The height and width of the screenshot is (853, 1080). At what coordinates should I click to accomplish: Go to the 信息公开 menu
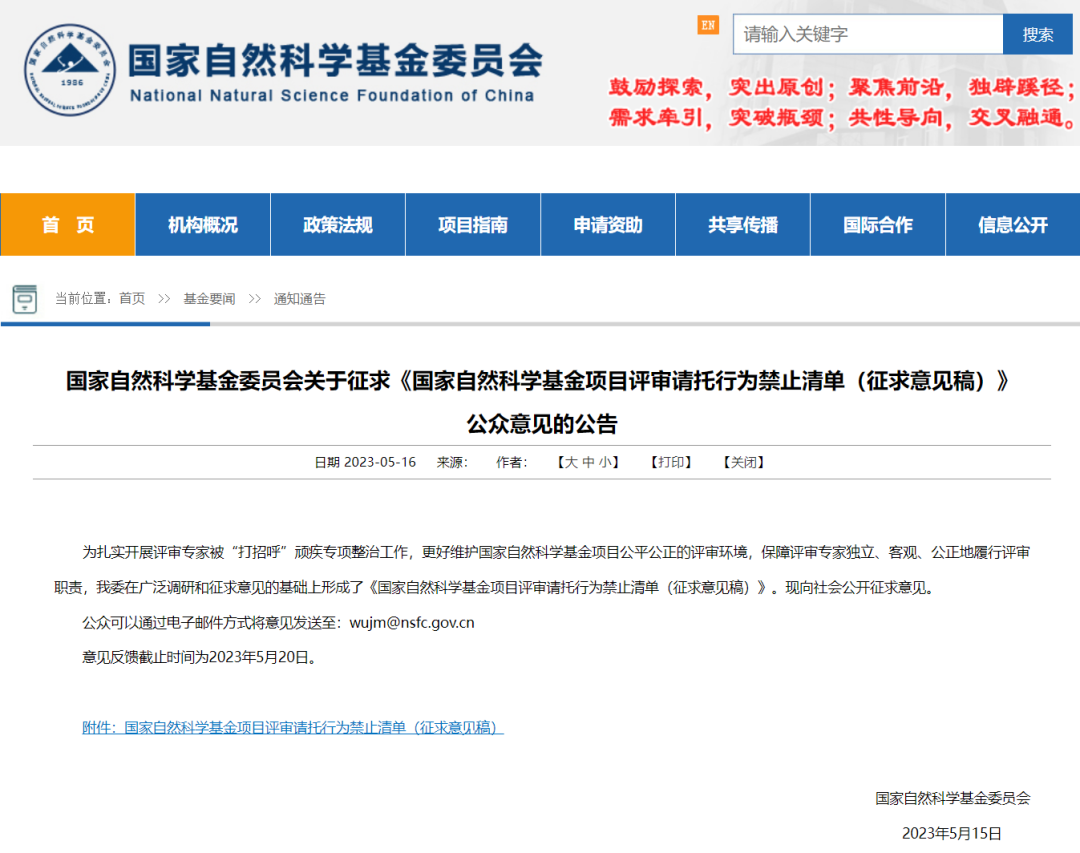click(x=1013, y=225)
